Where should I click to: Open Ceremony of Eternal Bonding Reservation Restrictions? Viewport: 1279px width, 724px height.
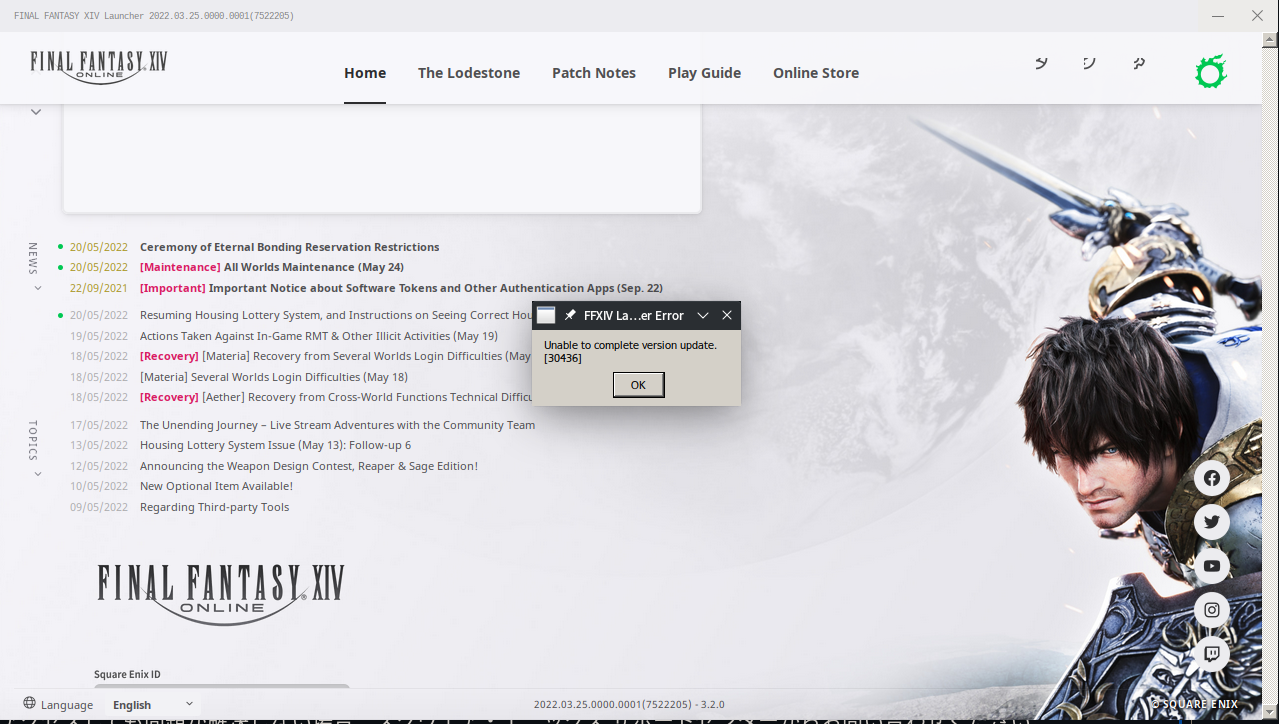click(289, 247)
